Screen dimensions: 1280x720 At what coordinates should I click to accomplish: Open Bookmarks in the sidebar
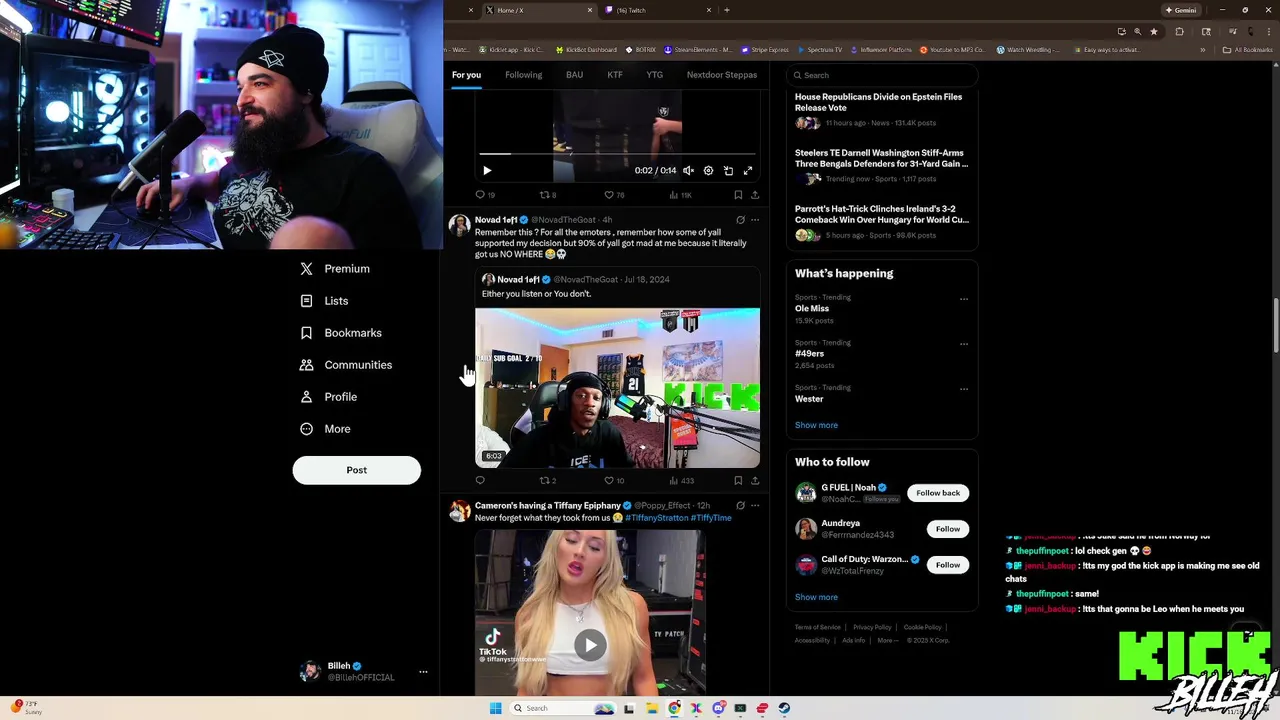[341, 333]
